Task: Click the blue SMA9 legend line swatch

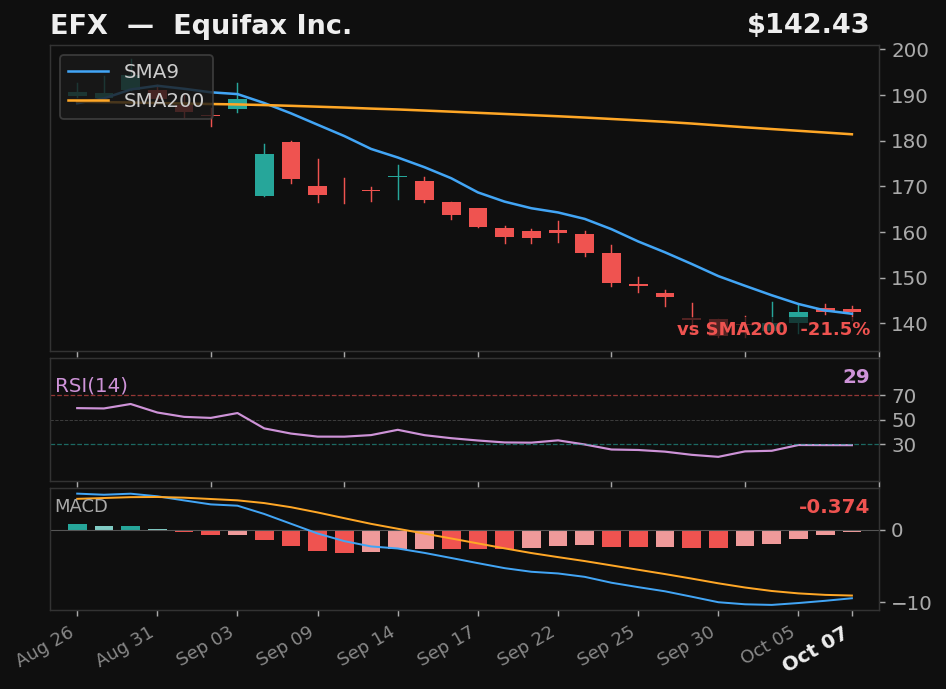Action: point(89,71)
